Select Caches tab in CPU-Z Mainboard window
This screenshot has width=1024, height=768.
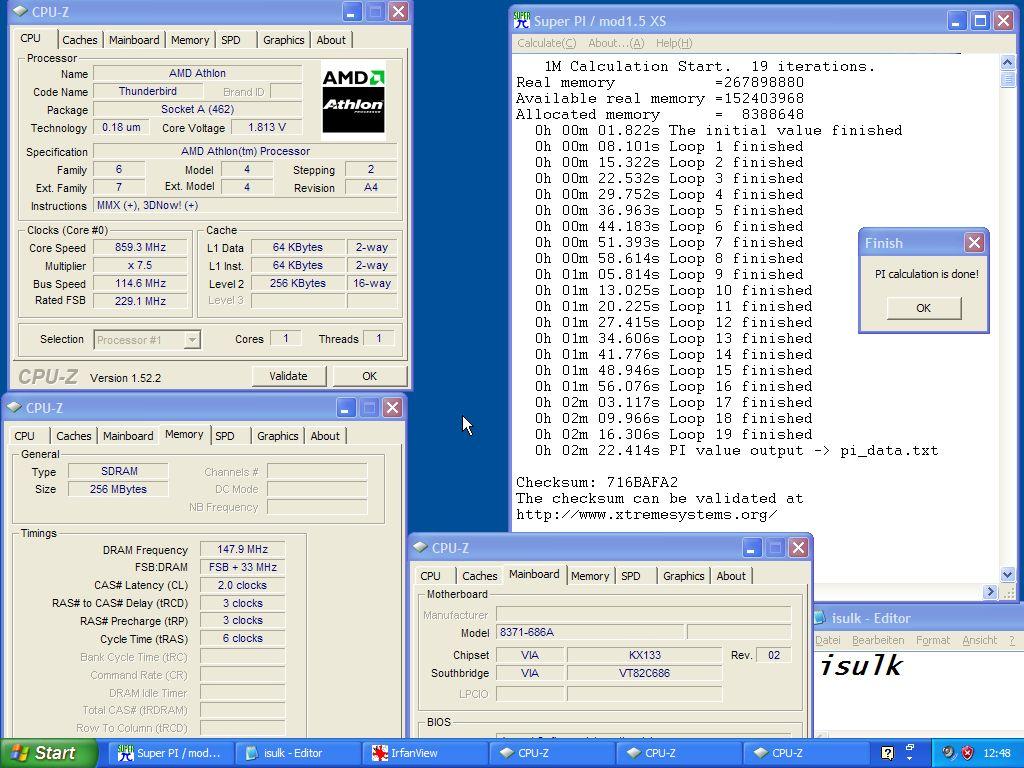coord(479,575)
